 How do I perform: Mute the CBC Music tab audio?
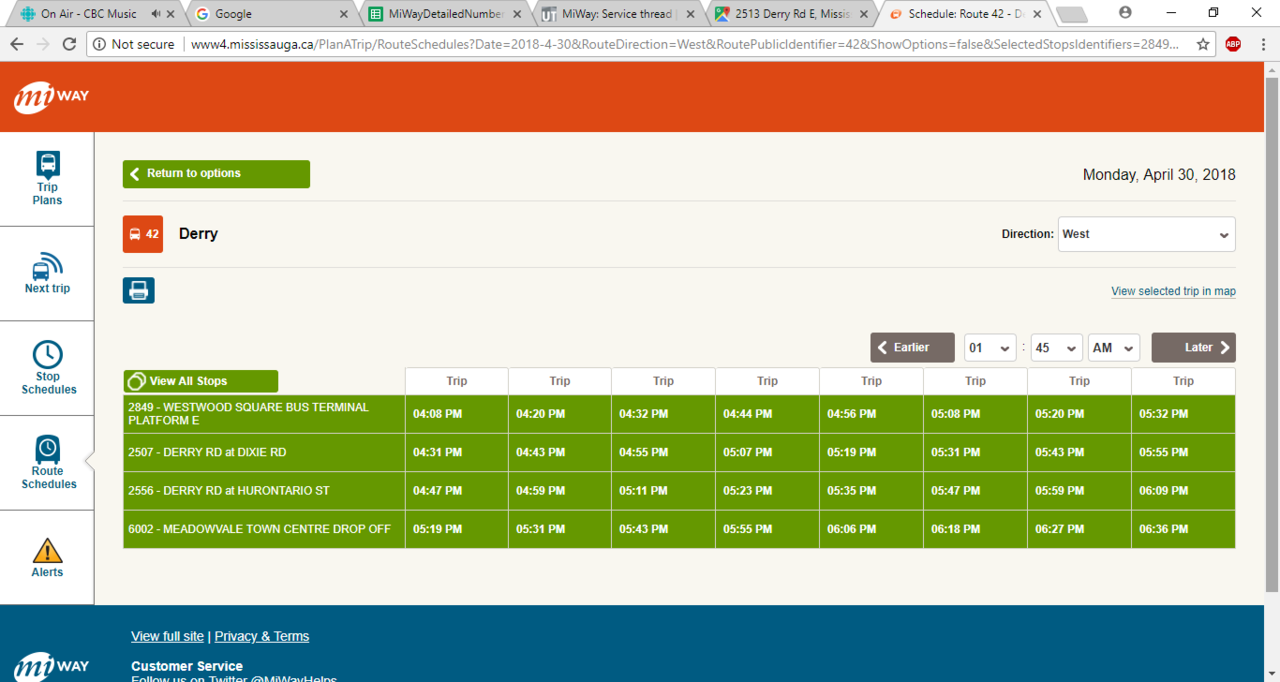[x=155, y=14]
